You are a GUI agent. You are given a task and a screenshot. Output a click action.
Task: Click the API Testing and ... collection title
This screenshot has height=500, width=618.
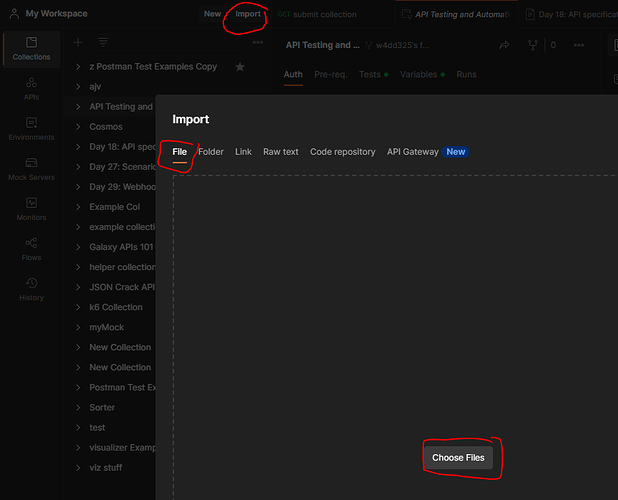322,45
